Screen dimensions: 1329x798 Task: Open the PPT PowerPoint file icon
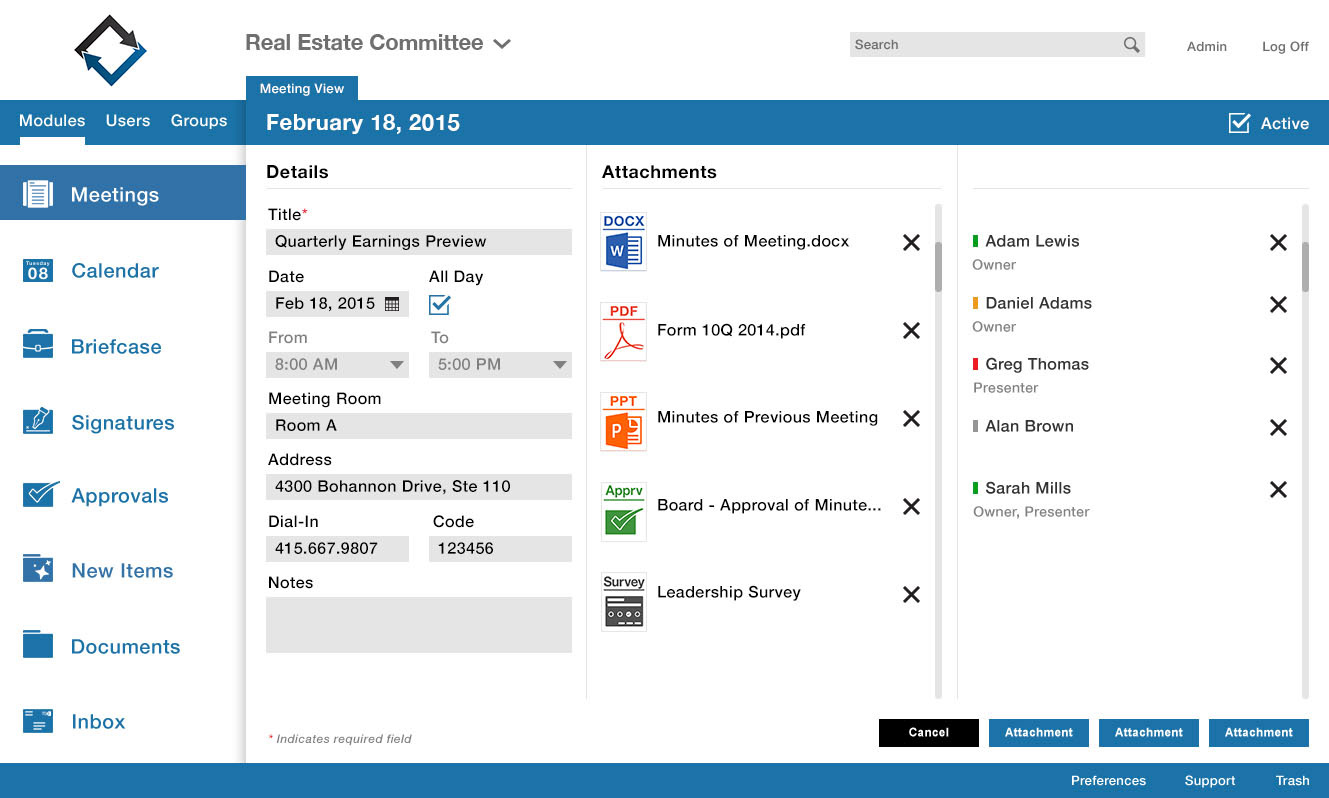[624, 421]
